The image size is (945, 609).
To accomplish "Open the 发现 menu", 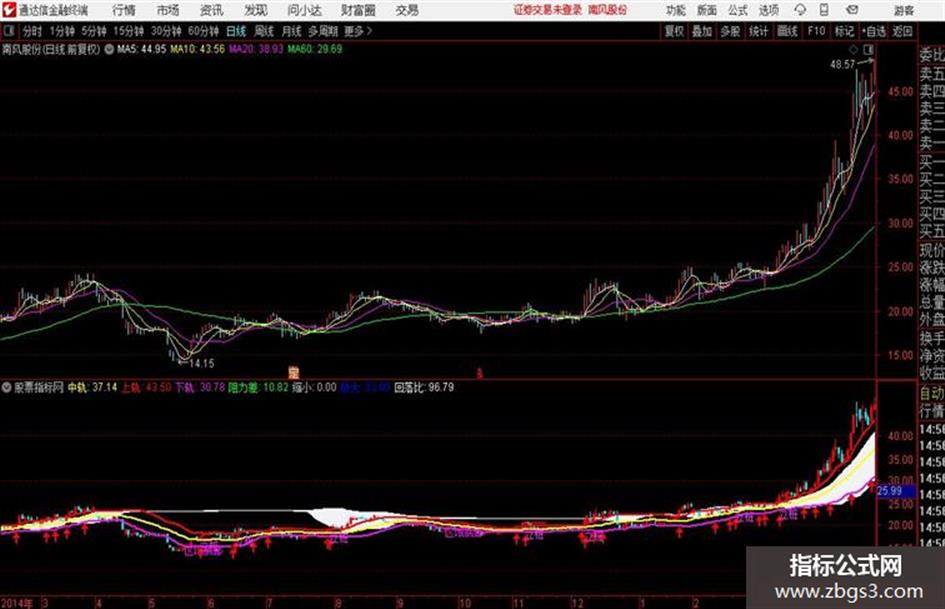I will pyautogui.click(x=256, y=10).
